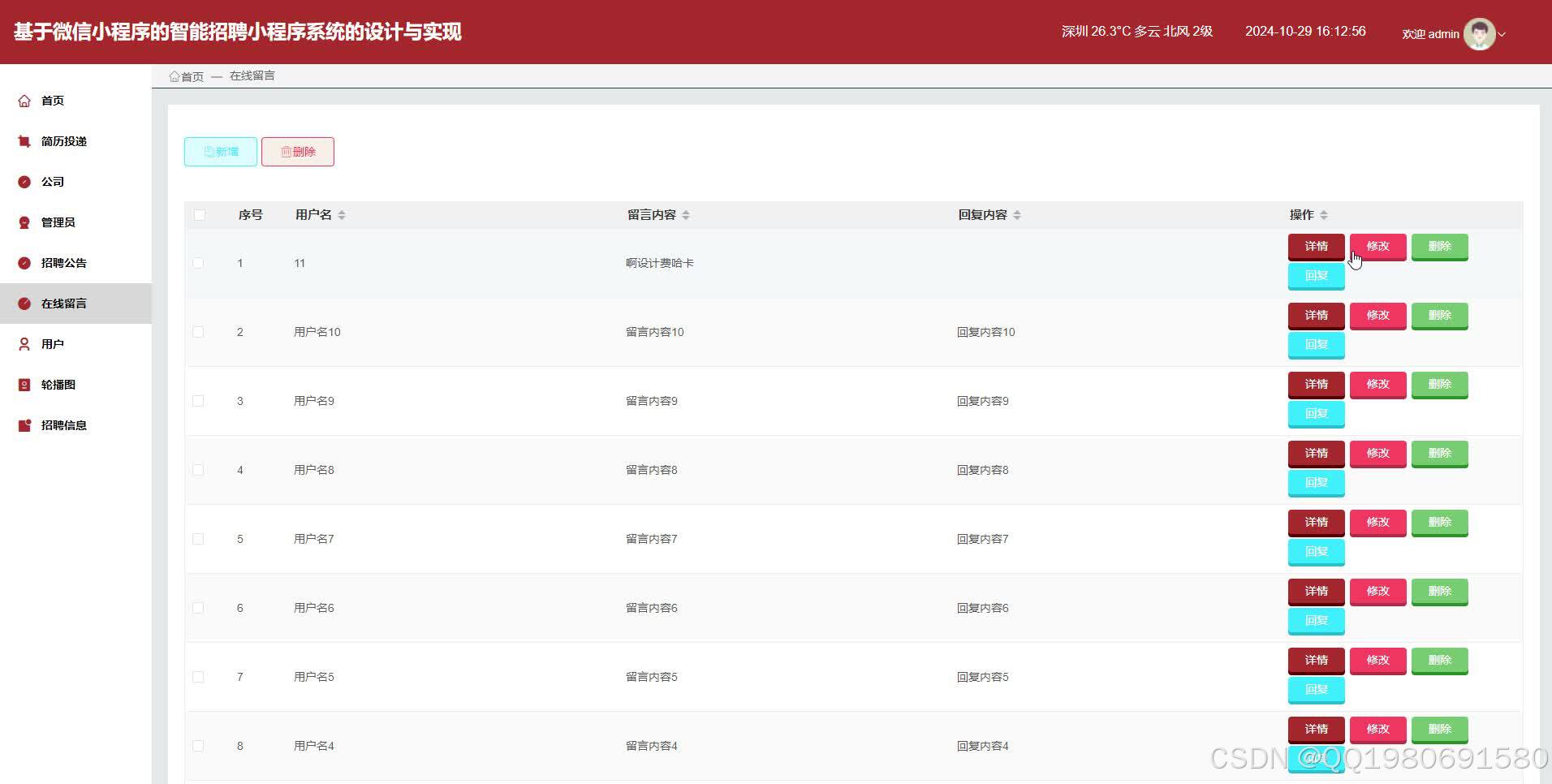The image size is (1552, 784).
Task: Click 回复 for user 11 row
Action: pos(1317,276)
